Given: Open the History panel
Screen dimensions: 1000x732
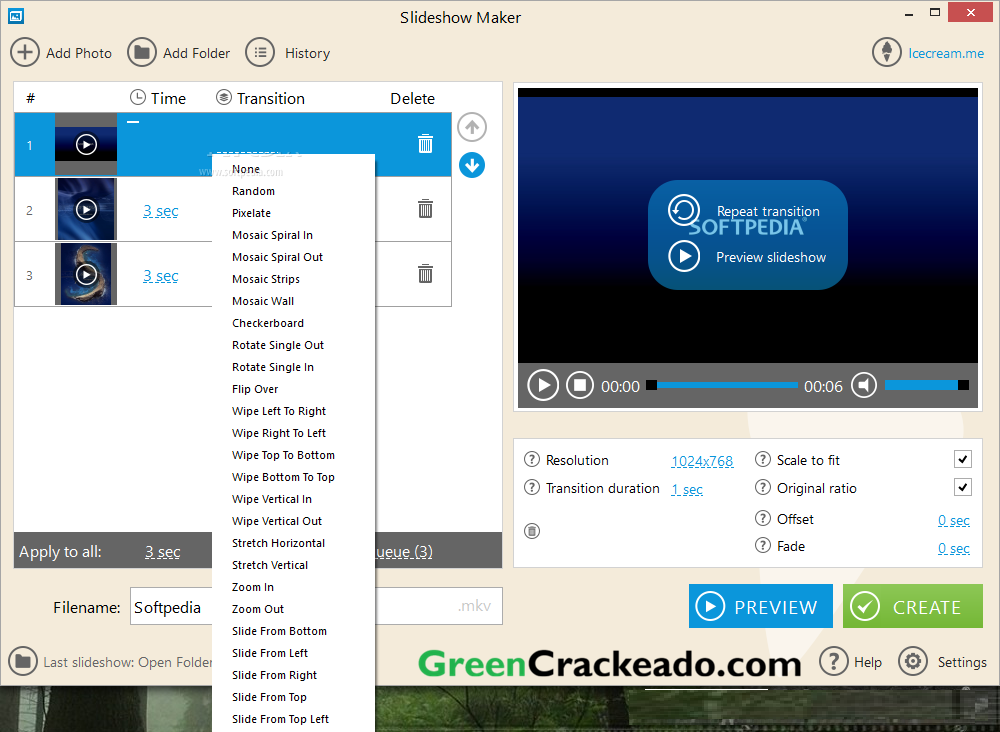Looking at the screenshot, I should [x=262, y=52].
